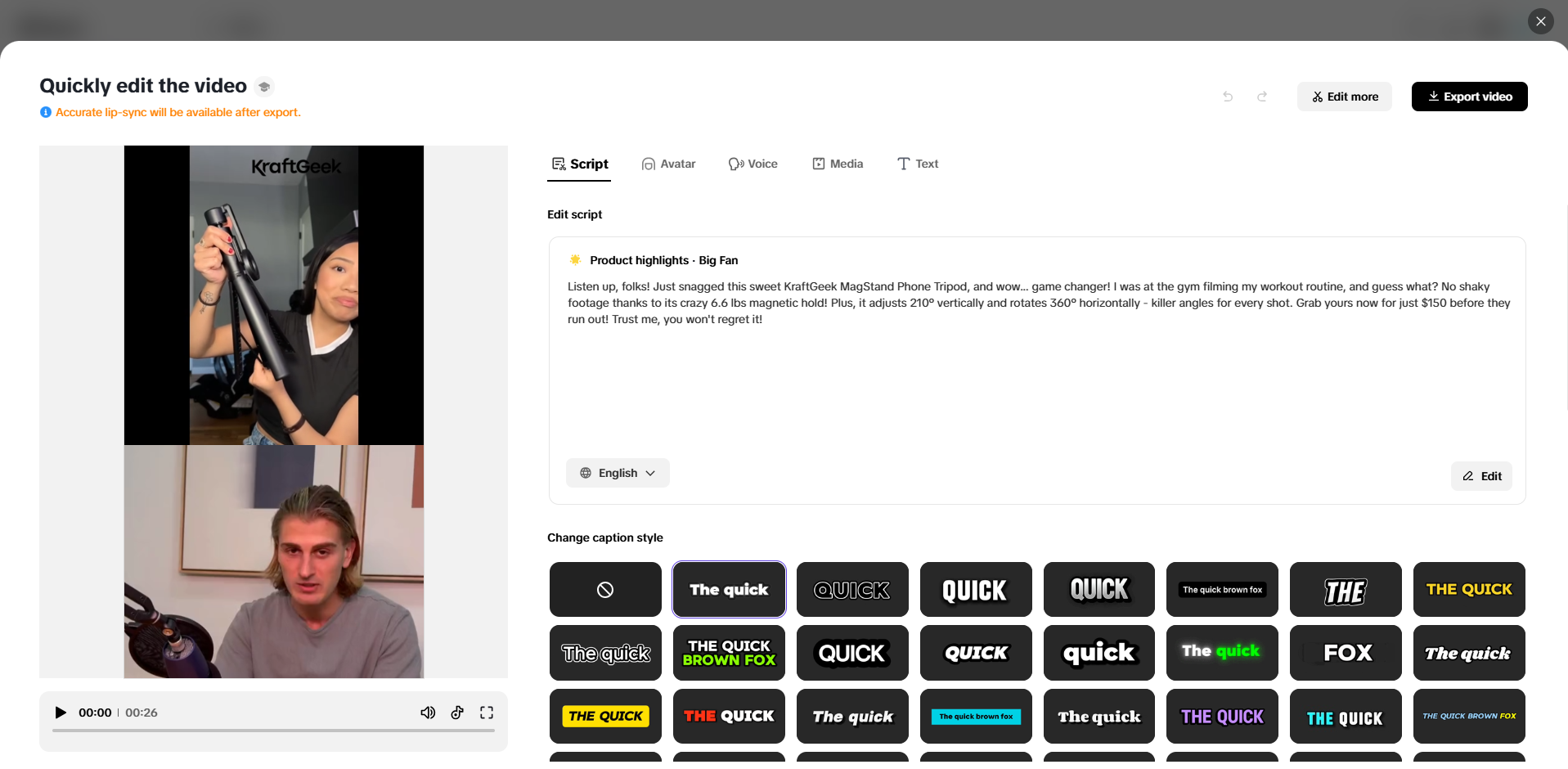The width and height of the screenshot is (1568, 769).
Task: Open the English language dropdown
Action: pos(618,473)
